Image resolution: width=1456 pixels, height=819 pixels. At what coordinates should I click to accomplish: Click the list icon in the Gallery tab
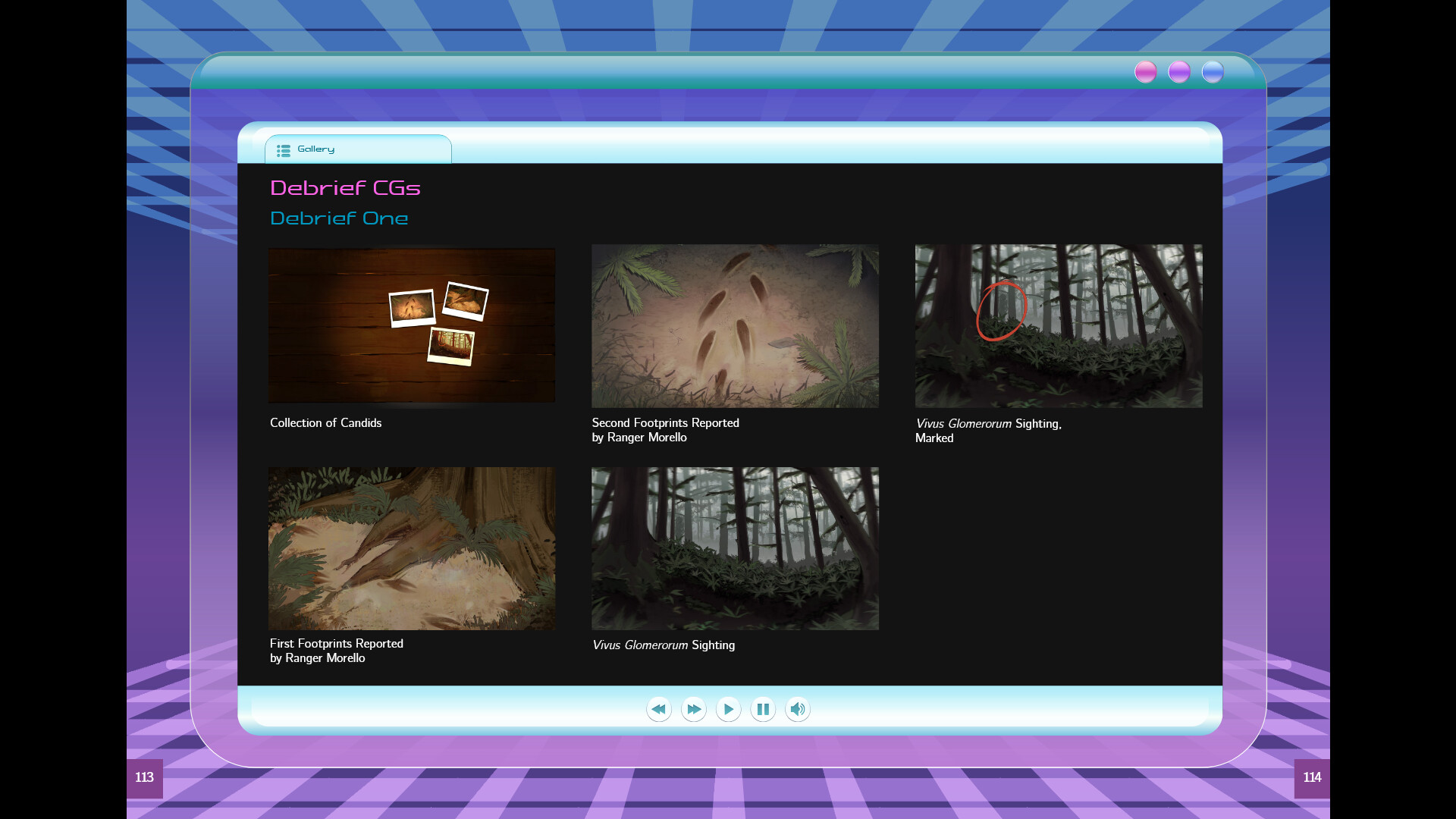[284, 150]
